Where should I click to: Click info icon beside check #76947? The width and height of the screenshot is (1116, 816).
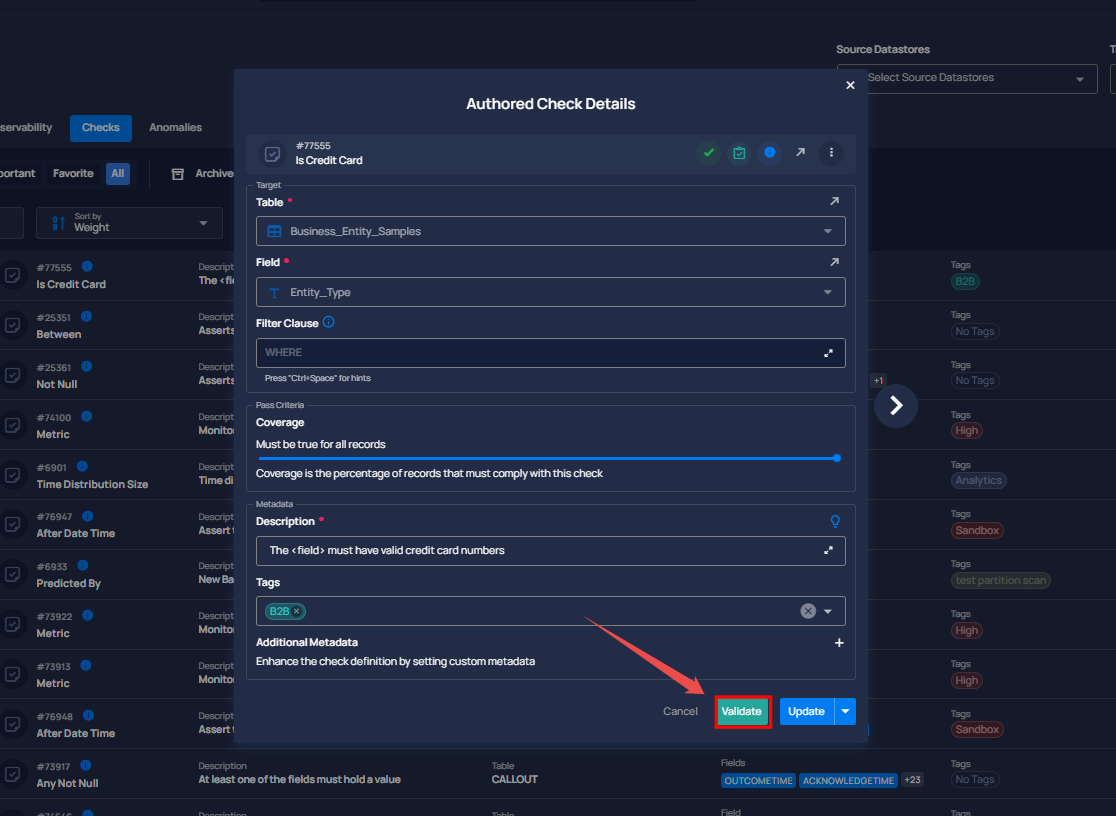click(x=88, y=516)
